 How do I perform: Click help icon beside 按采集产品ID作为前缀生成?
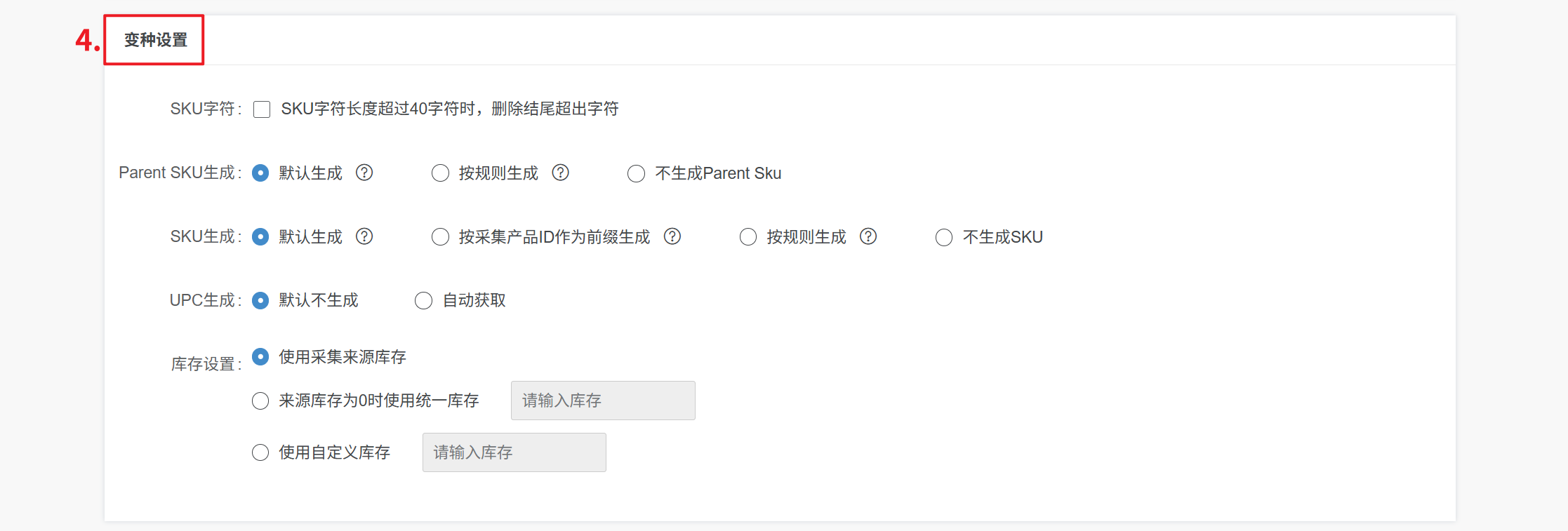point(672,236)
